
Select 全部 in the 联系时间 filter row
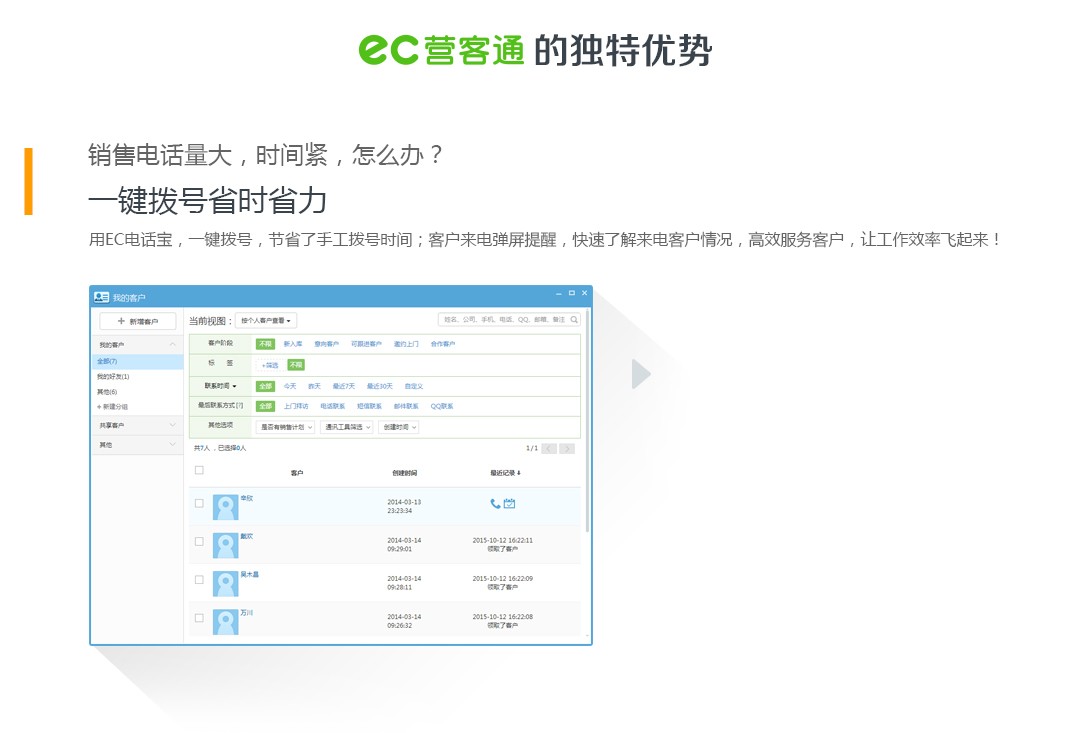[265, 386]
